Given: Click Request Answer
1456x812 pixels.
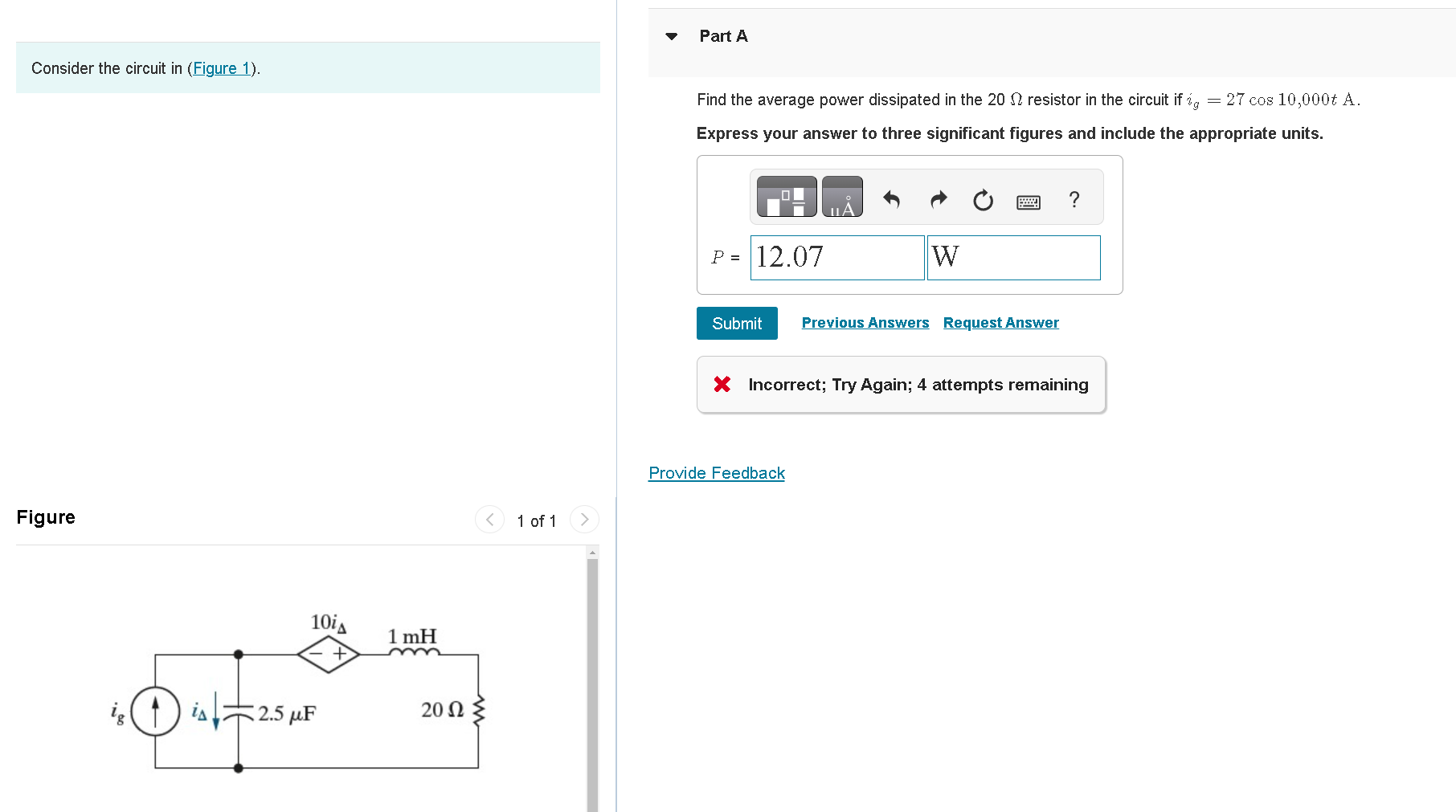Looking at the screenshot, I should coord(1000,322).
